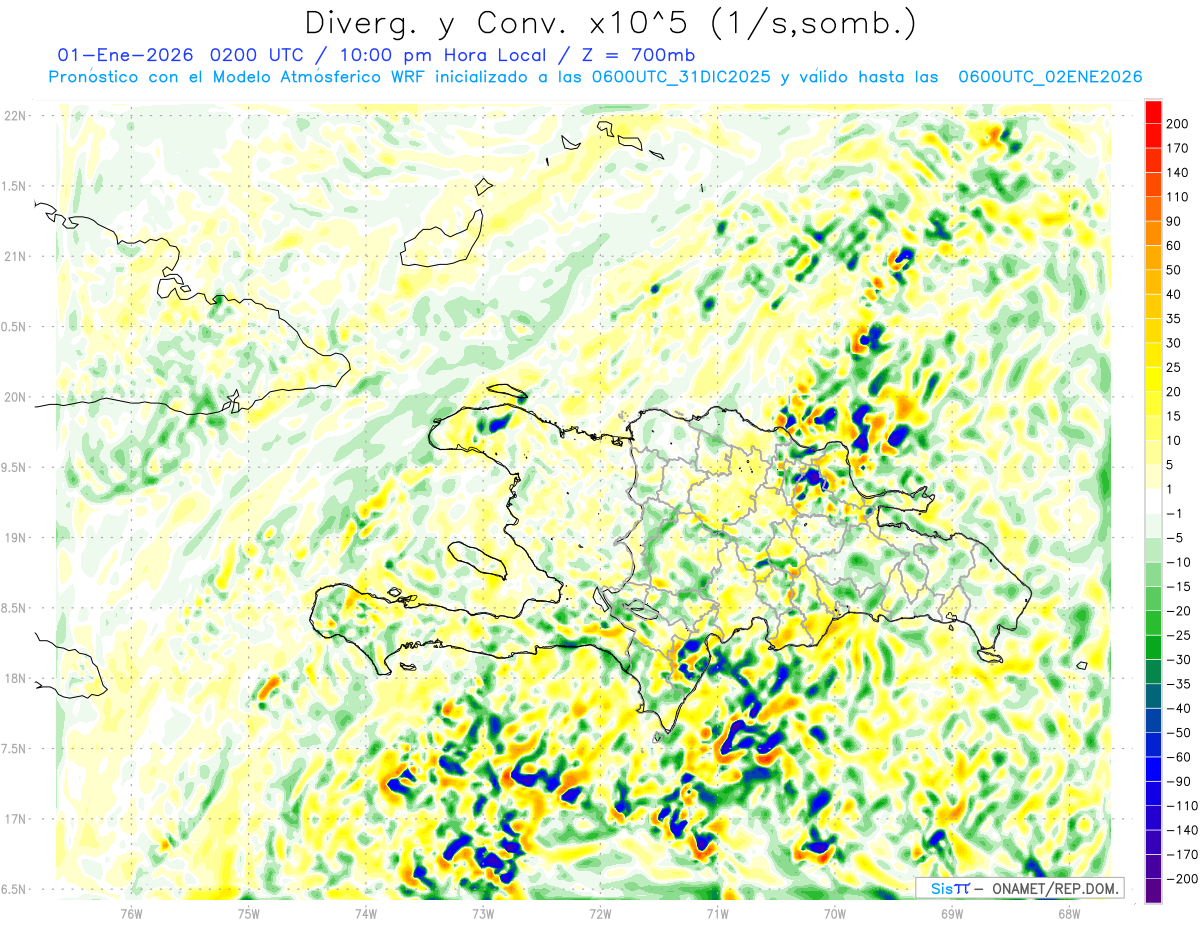Click the white swatch between 1 and -1
Screen dimensions: 1200x927
click(x=1153, y=501)
